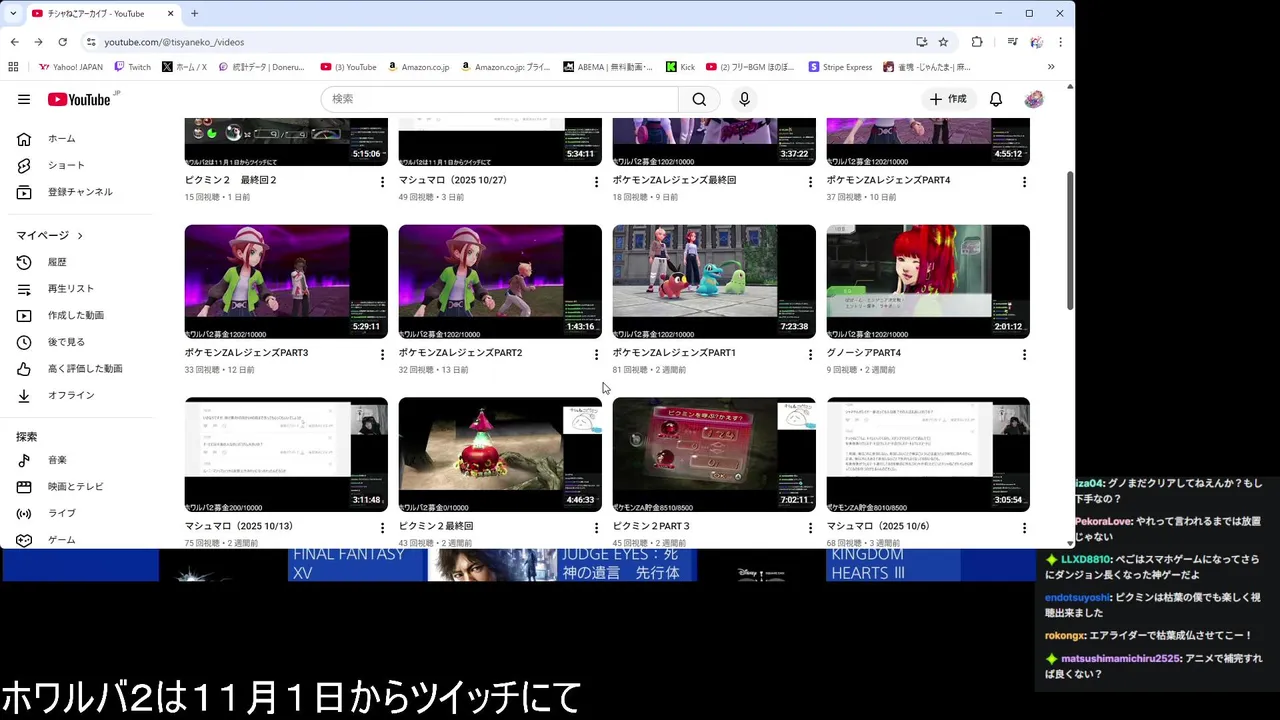Reload the page

[62, 42]
